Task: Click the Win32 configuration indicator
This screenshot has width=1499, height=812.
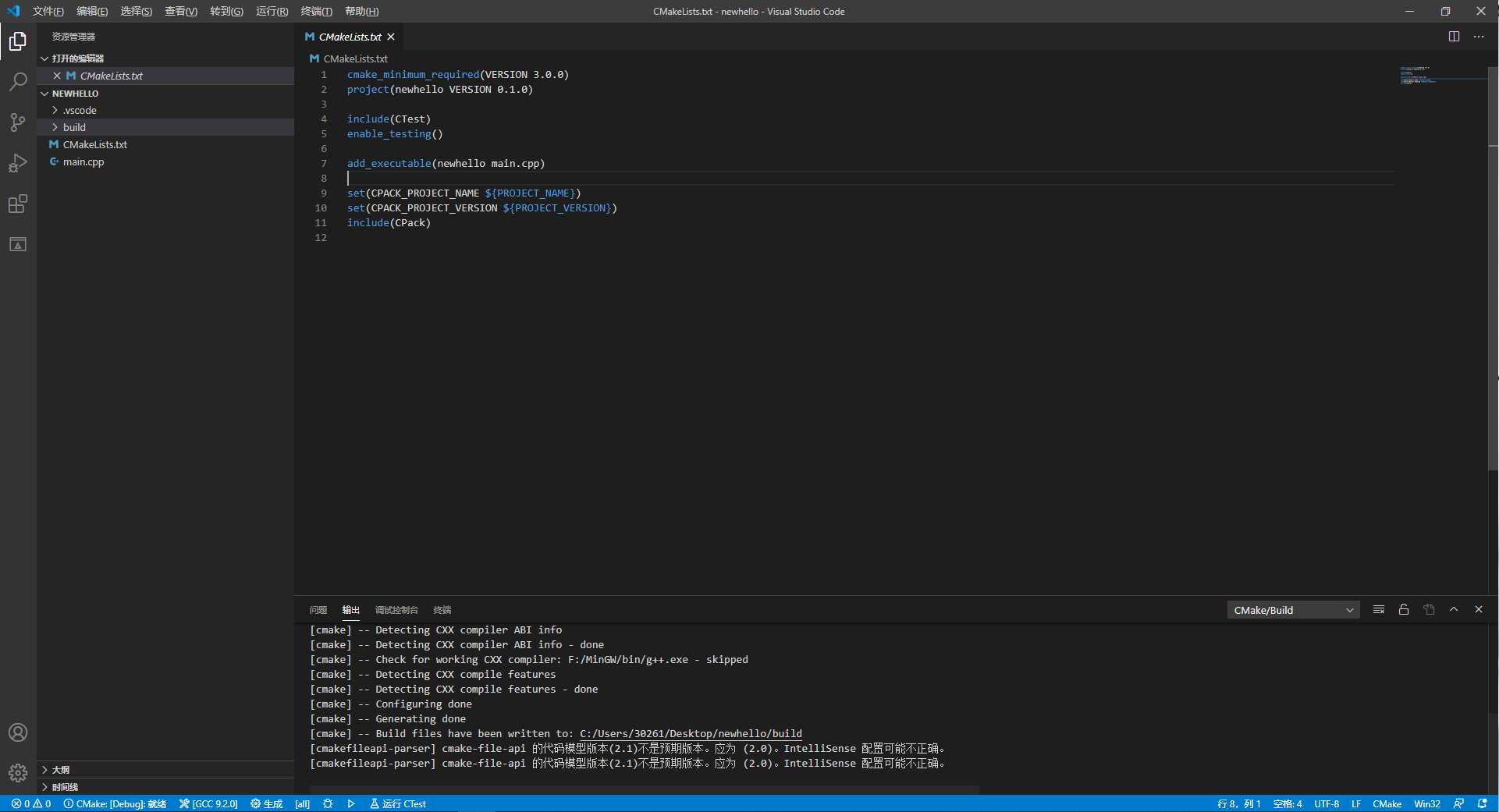Action: (x=1427, y=803)
